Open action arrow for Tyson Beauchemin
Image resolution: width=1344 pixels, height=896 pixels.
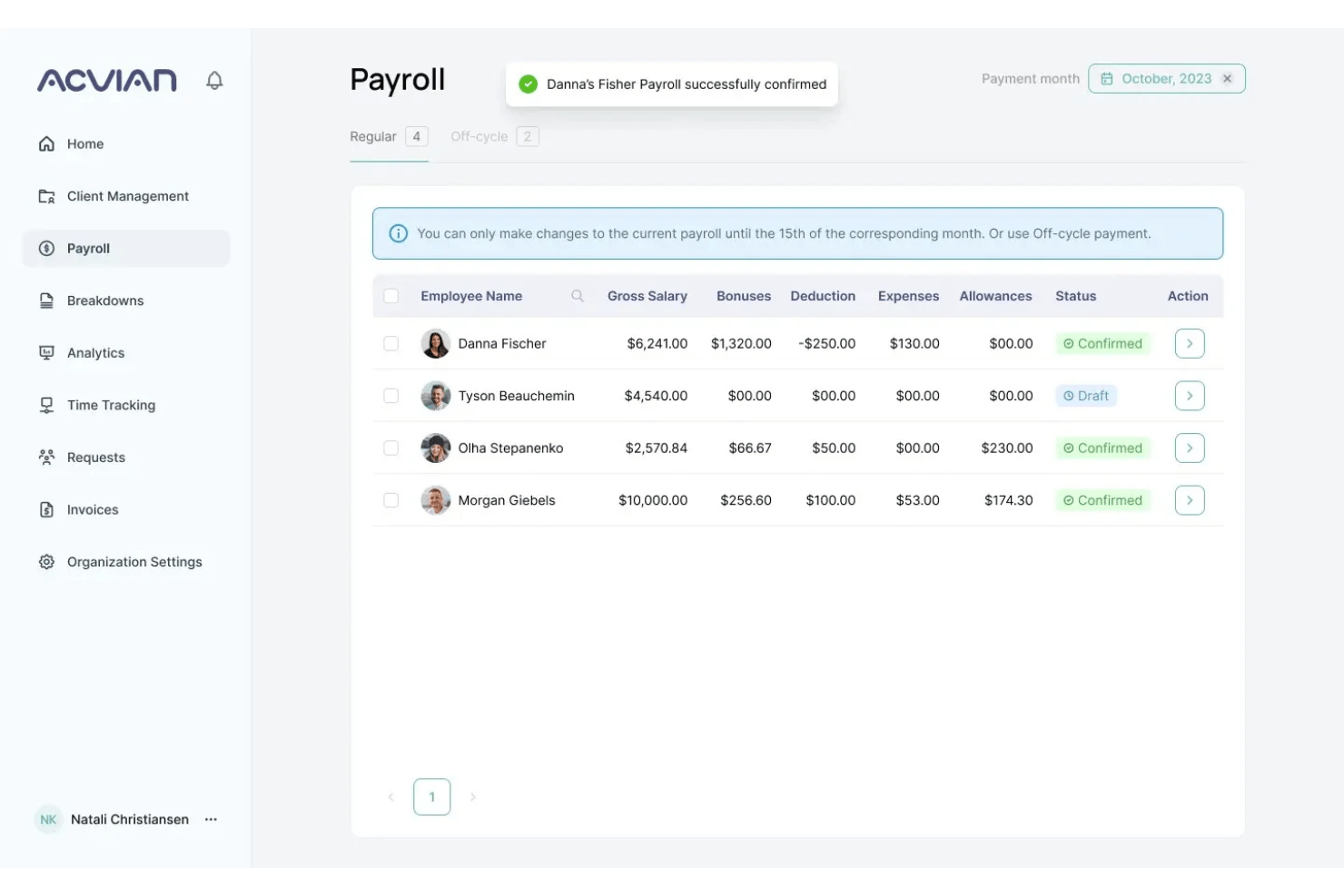pos(1190,396)
